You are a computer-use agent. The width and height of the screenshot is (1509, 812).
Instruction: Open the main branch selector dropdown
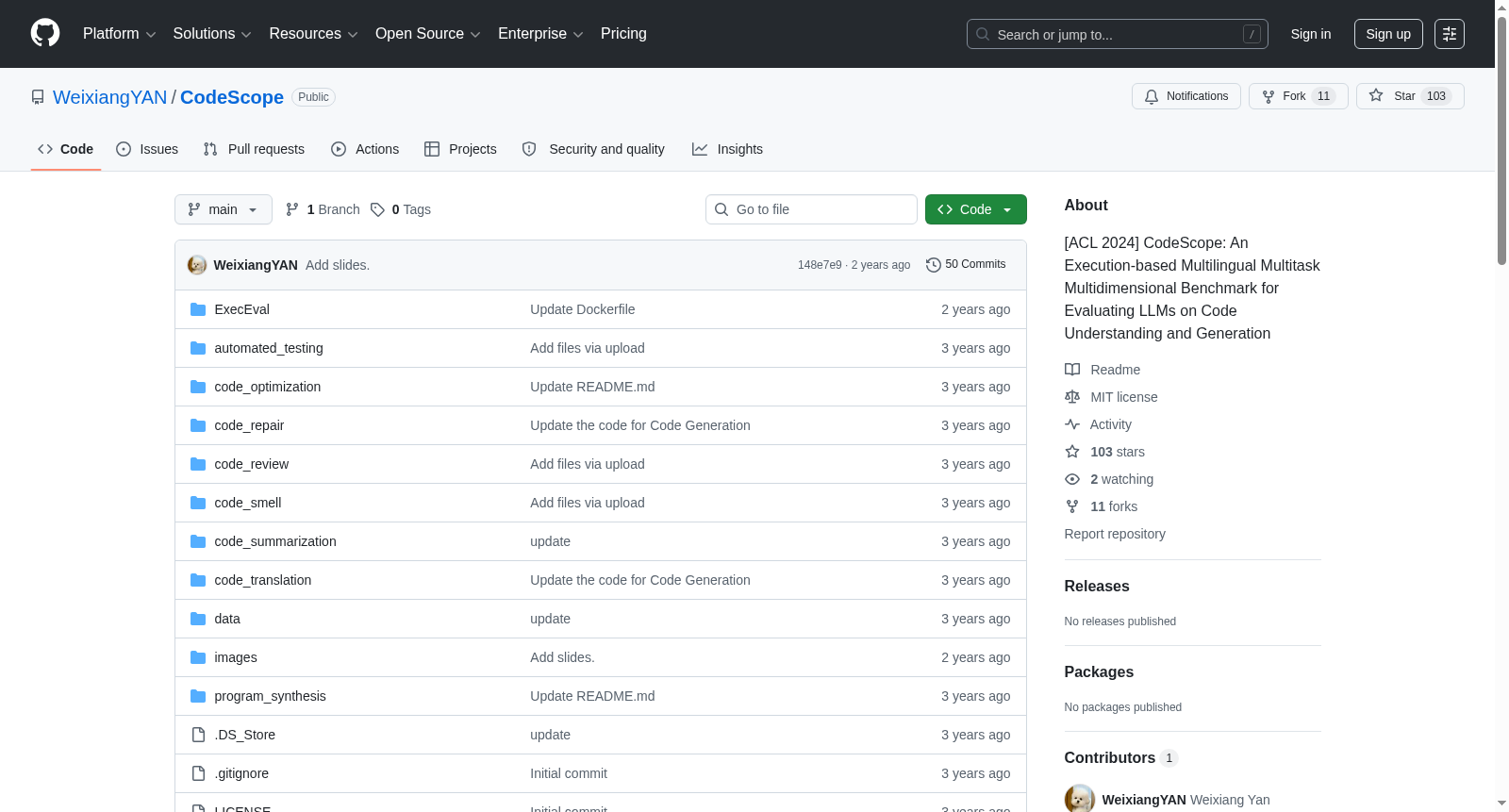point(224,209)
